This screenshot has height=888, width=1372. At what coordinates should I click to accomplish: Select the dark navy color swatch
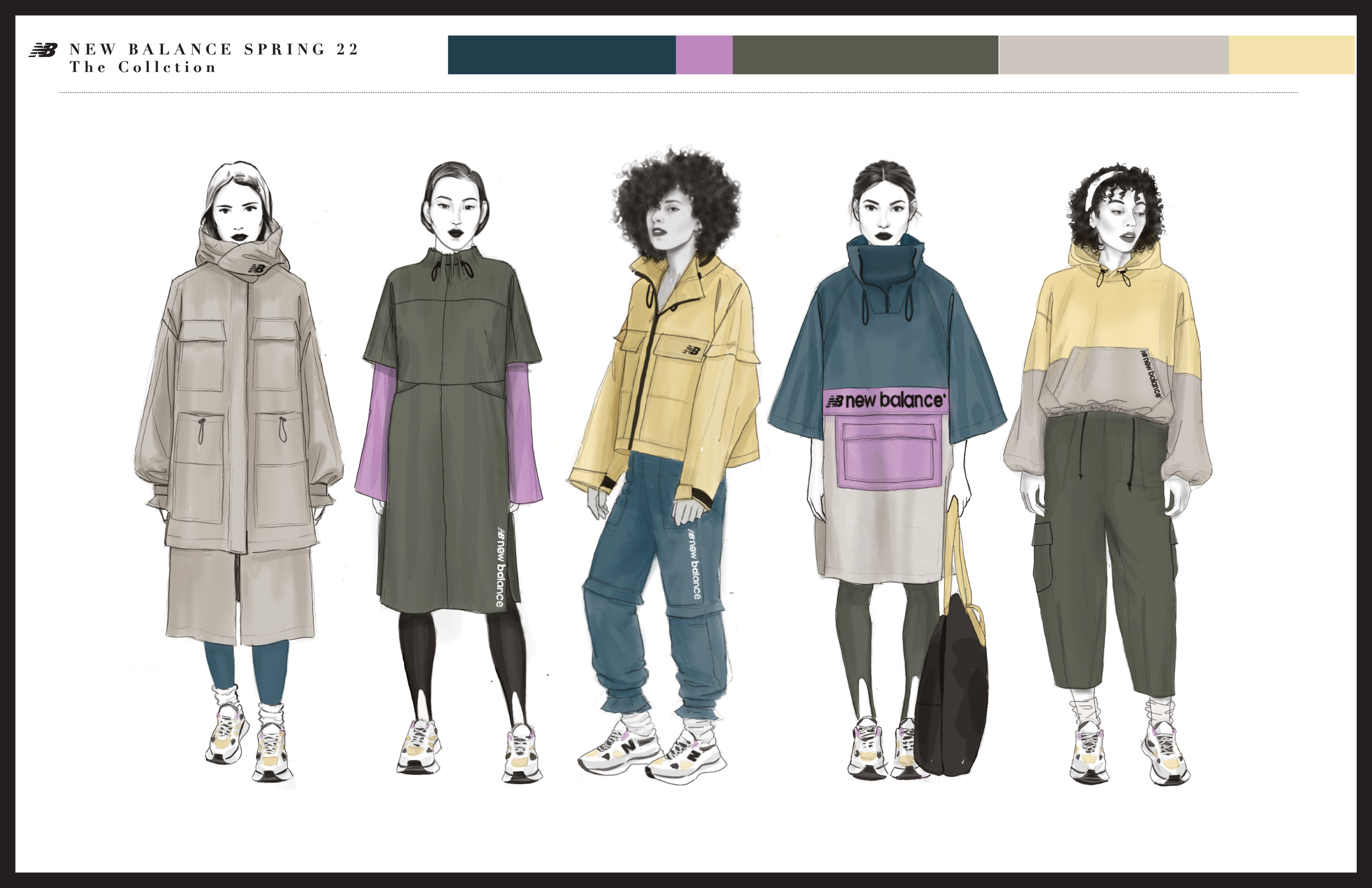coord(561,55)
